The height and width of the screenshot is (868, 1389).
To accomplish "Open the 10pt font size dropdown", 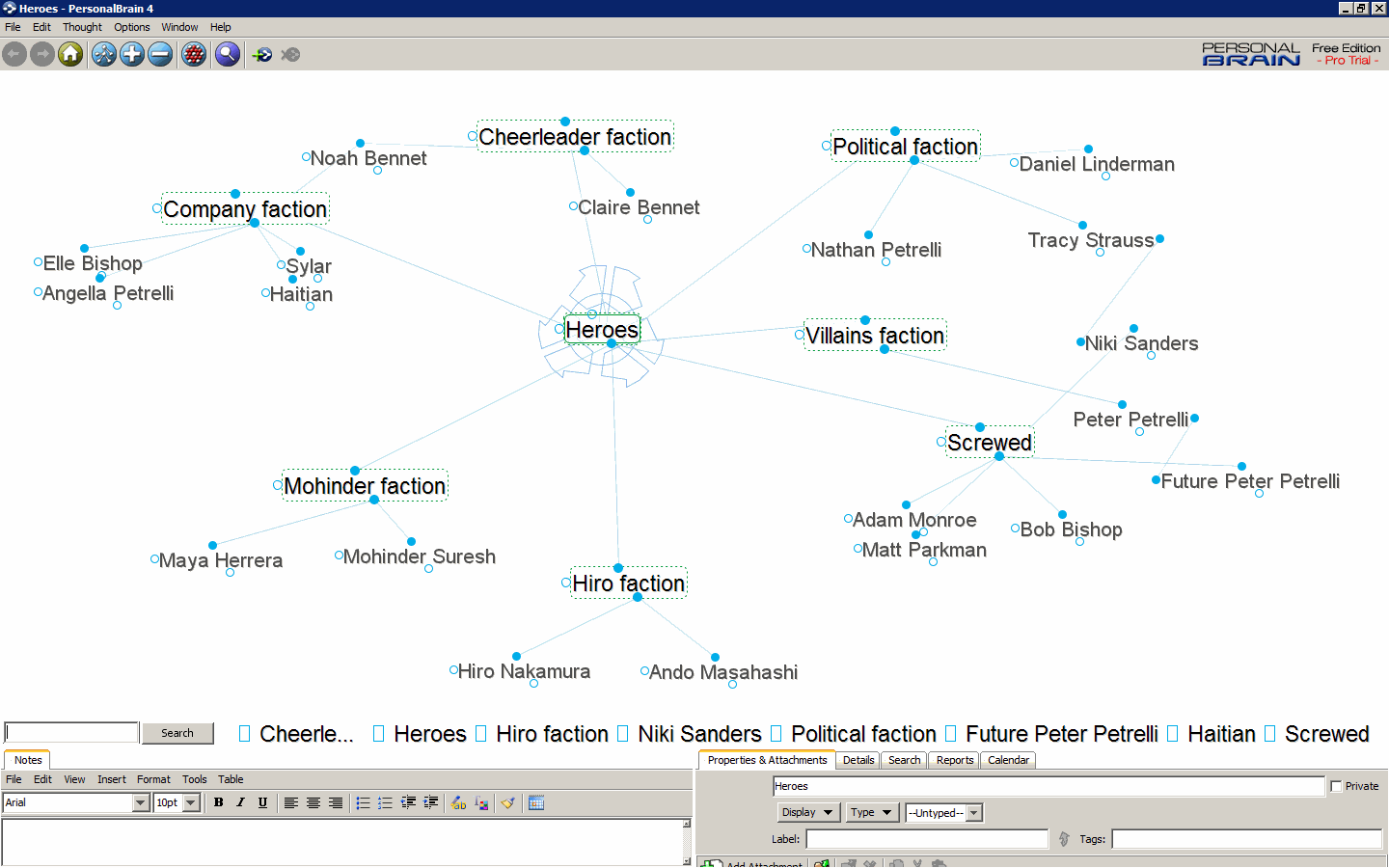I will (x=191, y=802).
